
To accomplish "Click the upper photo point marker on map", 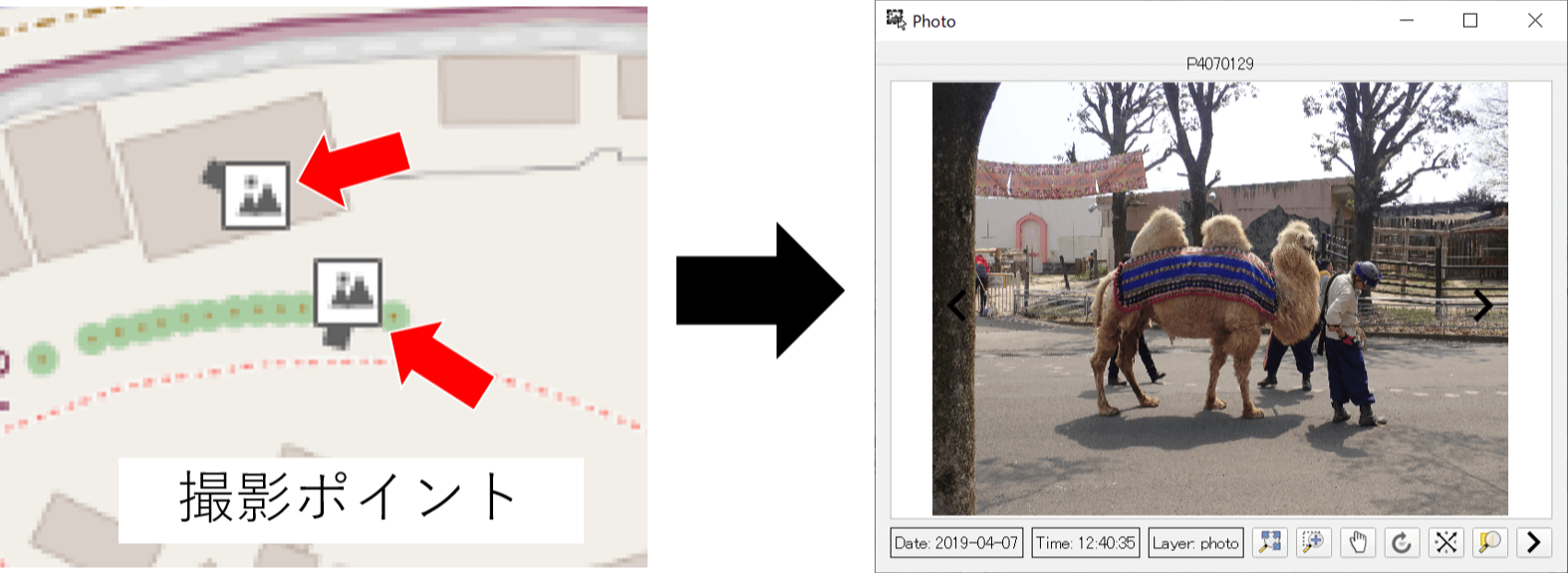I will tap(255, 194).
